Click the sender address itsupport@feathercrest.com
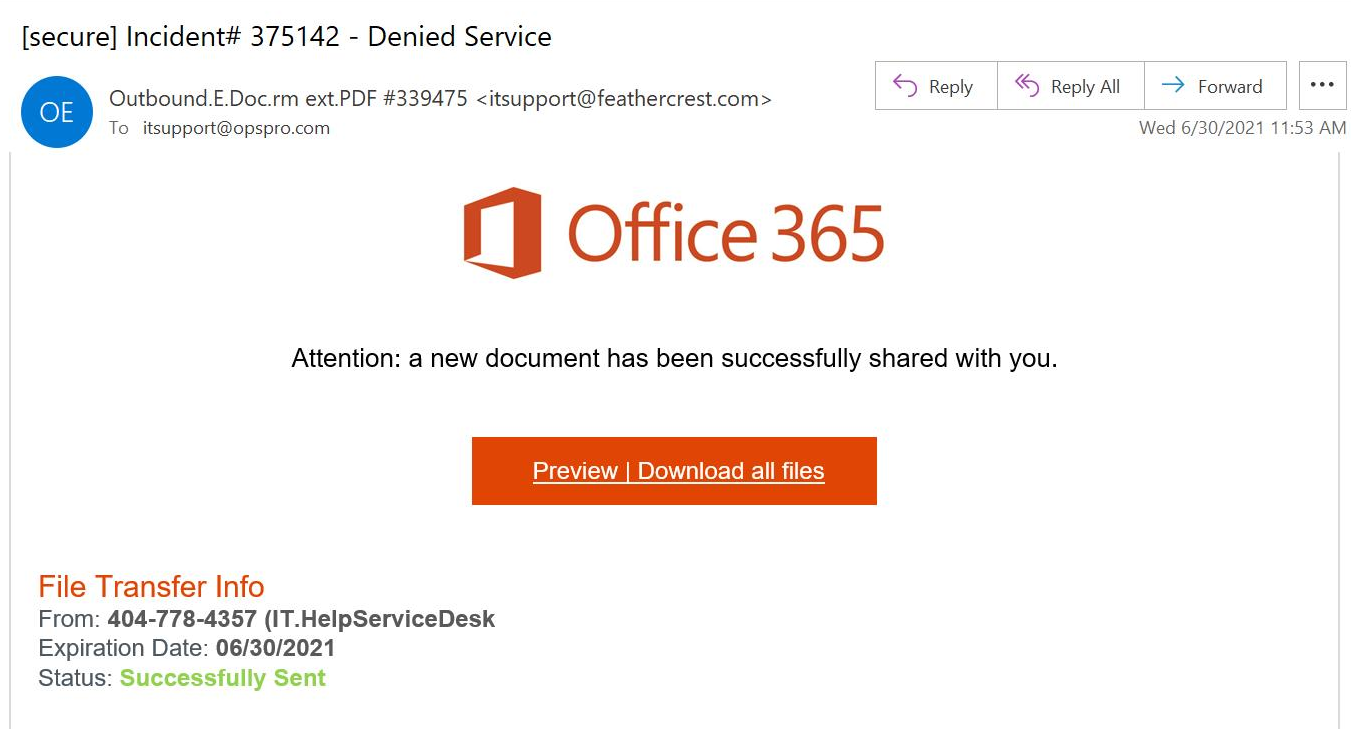The height and width of the screenshot is (729, 1351). 624,98
